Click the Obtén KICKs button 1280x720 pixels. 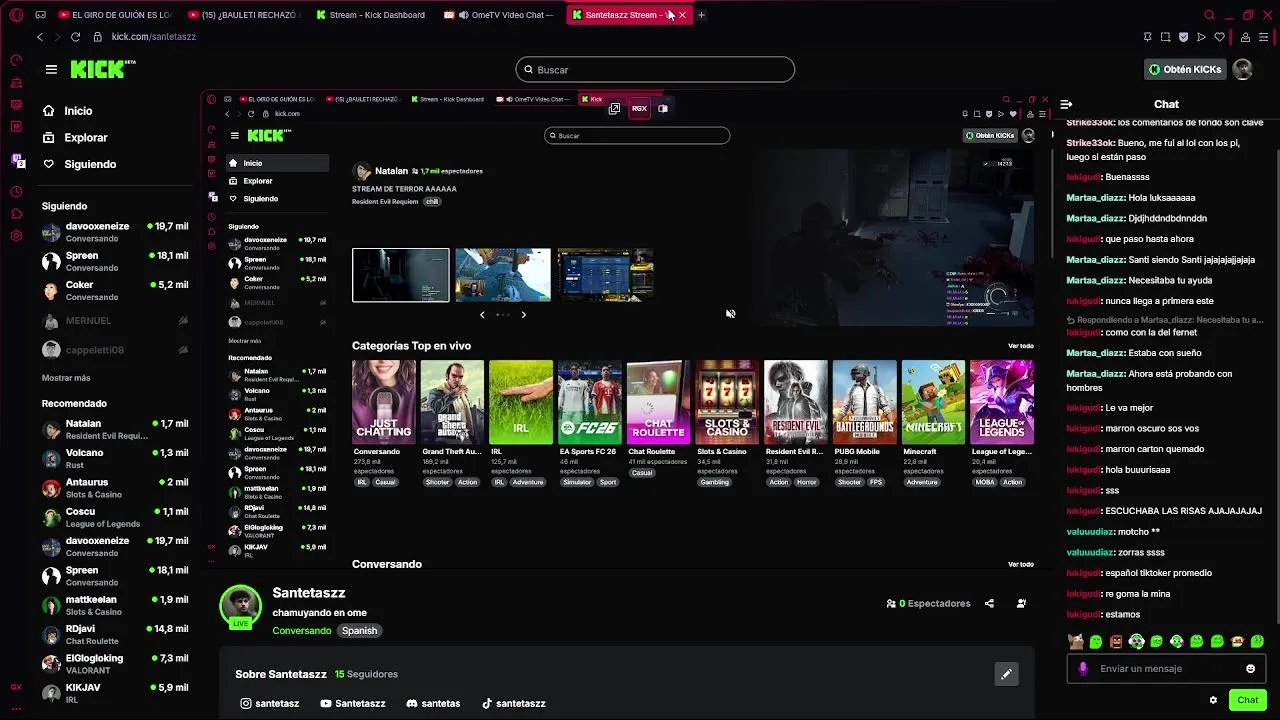click(x=1185, y=70)
